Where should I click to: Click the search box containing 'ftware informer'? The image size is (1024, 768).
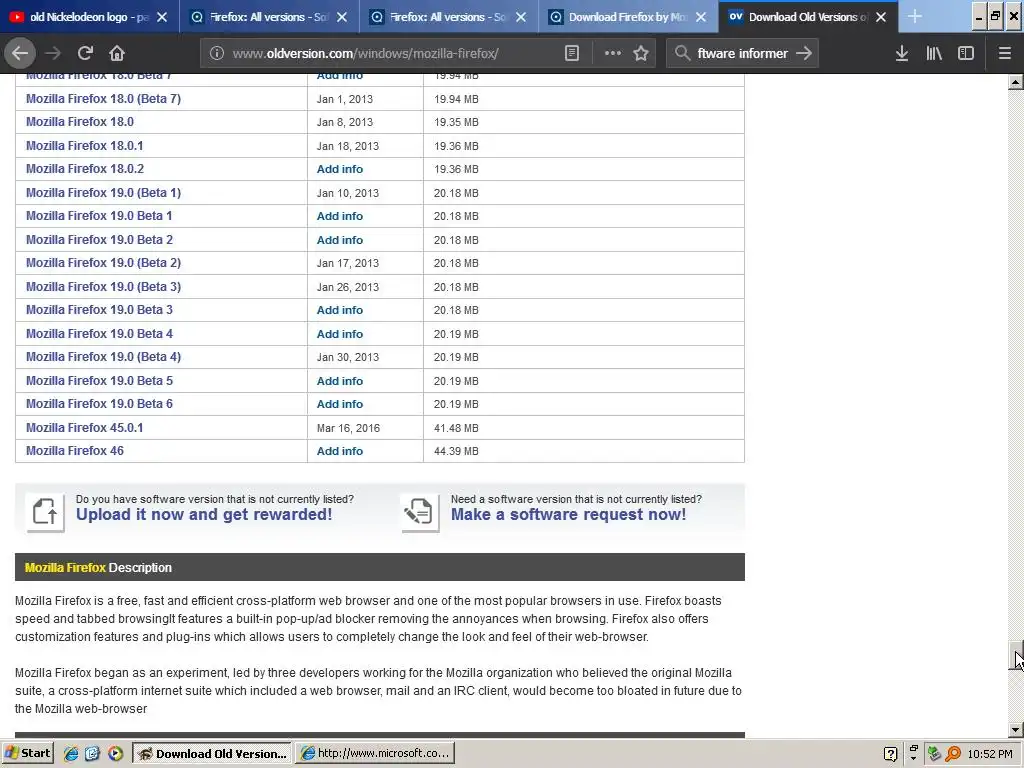tap(742, 54)
